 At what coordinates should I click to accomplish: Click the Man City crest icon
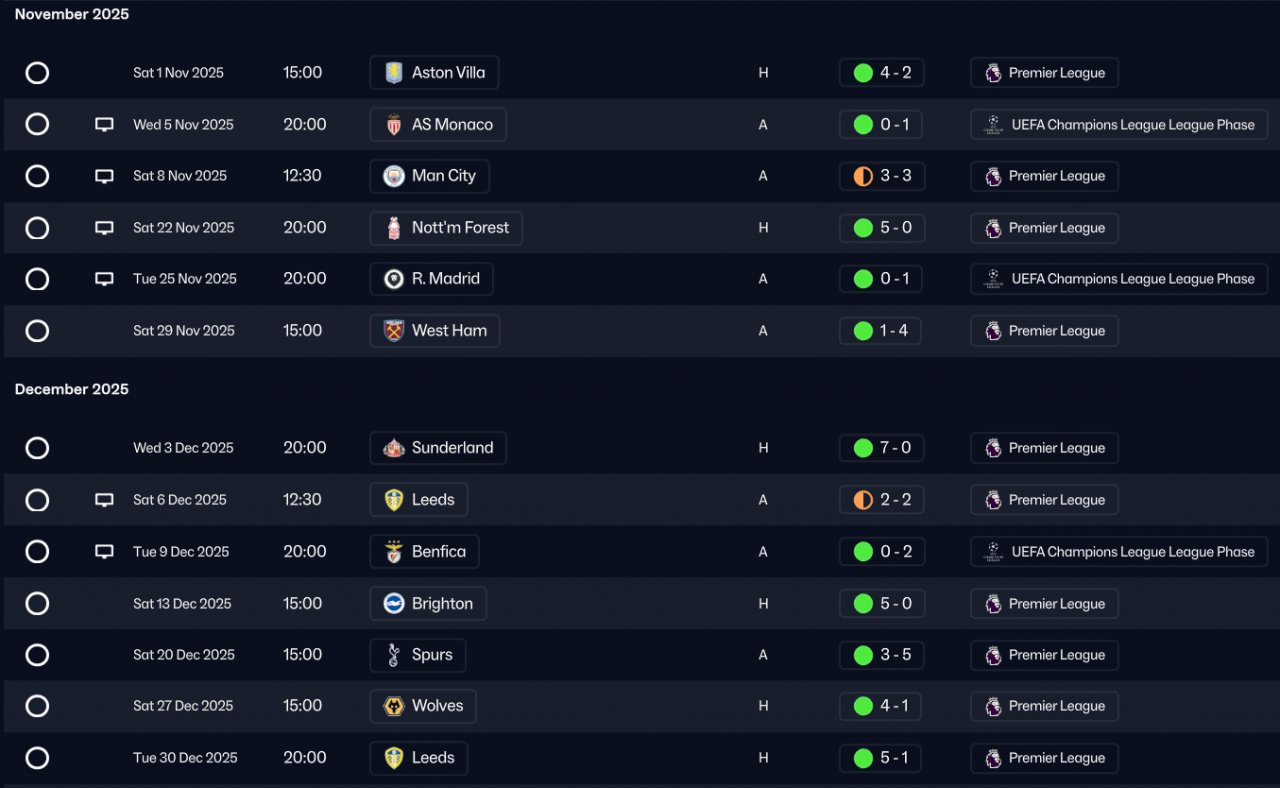point(394,176)
